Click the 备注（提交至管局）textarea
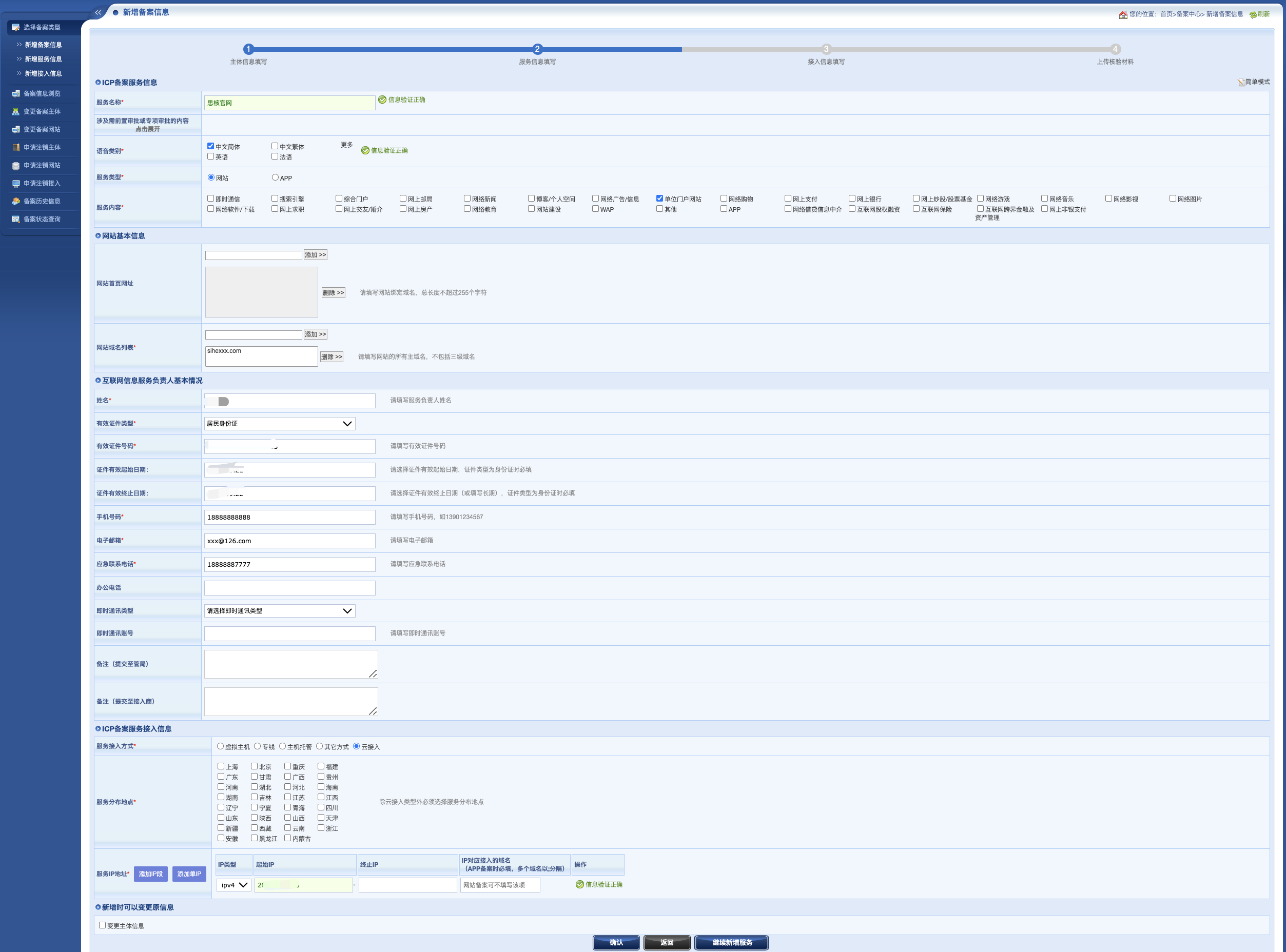This screenshot has height=952, width=1286. pos(291,664)
